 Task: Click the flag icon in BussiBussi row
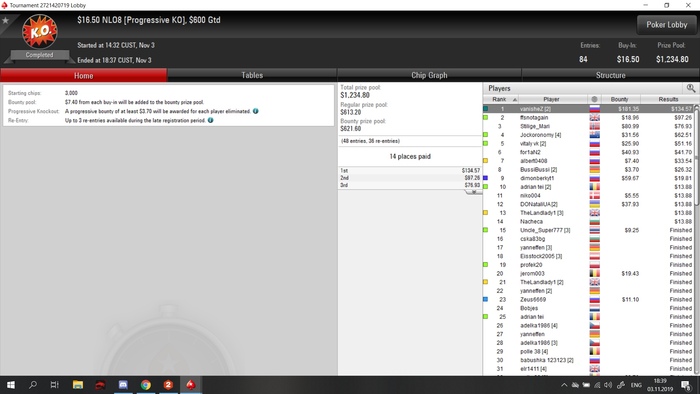tap(595, 170)
